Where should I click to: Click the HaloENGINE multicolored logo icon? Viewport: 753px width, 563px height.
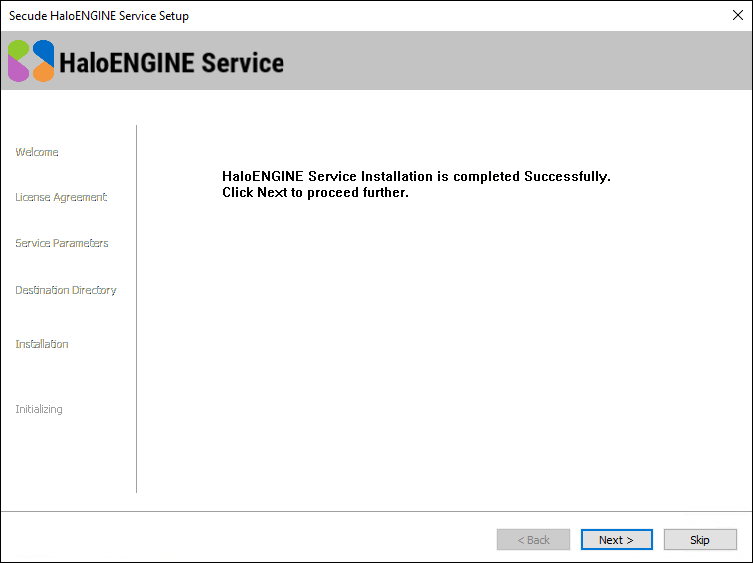[x=31, y=61]
